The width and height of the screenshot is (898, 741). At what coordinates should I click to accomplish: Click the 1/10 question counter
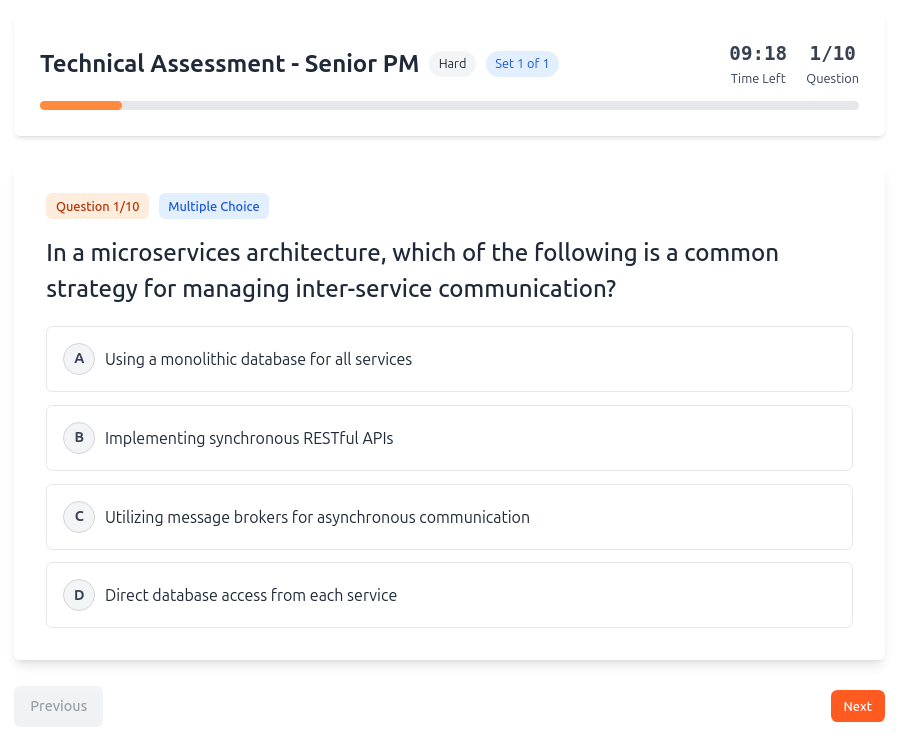832,53
